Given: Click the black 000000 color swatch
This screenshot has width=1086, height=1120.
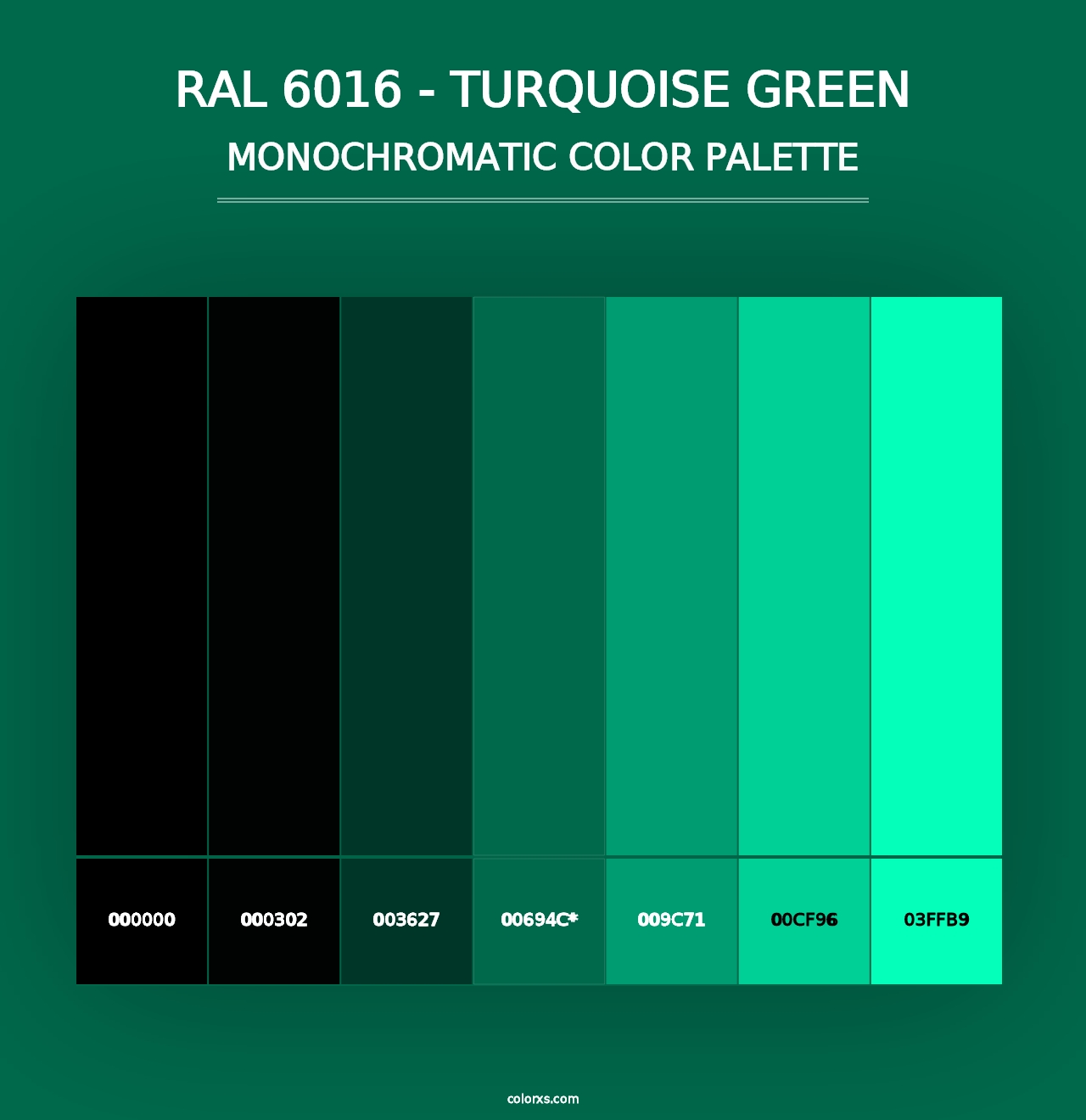Looking at the screenshot, I should coord(142,576).
